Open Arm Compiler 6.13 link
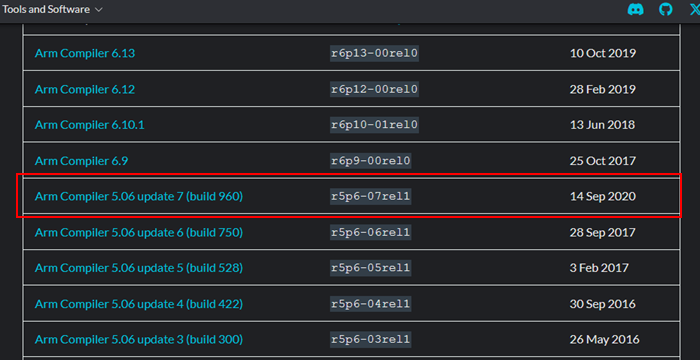The height and width of the screenshot is (360, 700). 85,53
